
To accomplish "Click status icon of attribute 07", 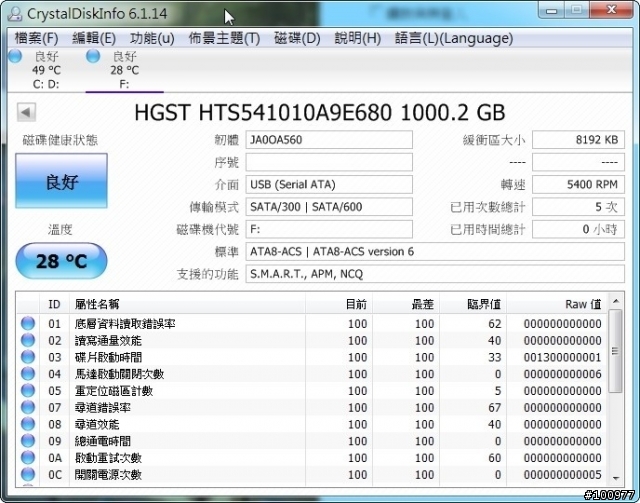I will pos(28,407).
